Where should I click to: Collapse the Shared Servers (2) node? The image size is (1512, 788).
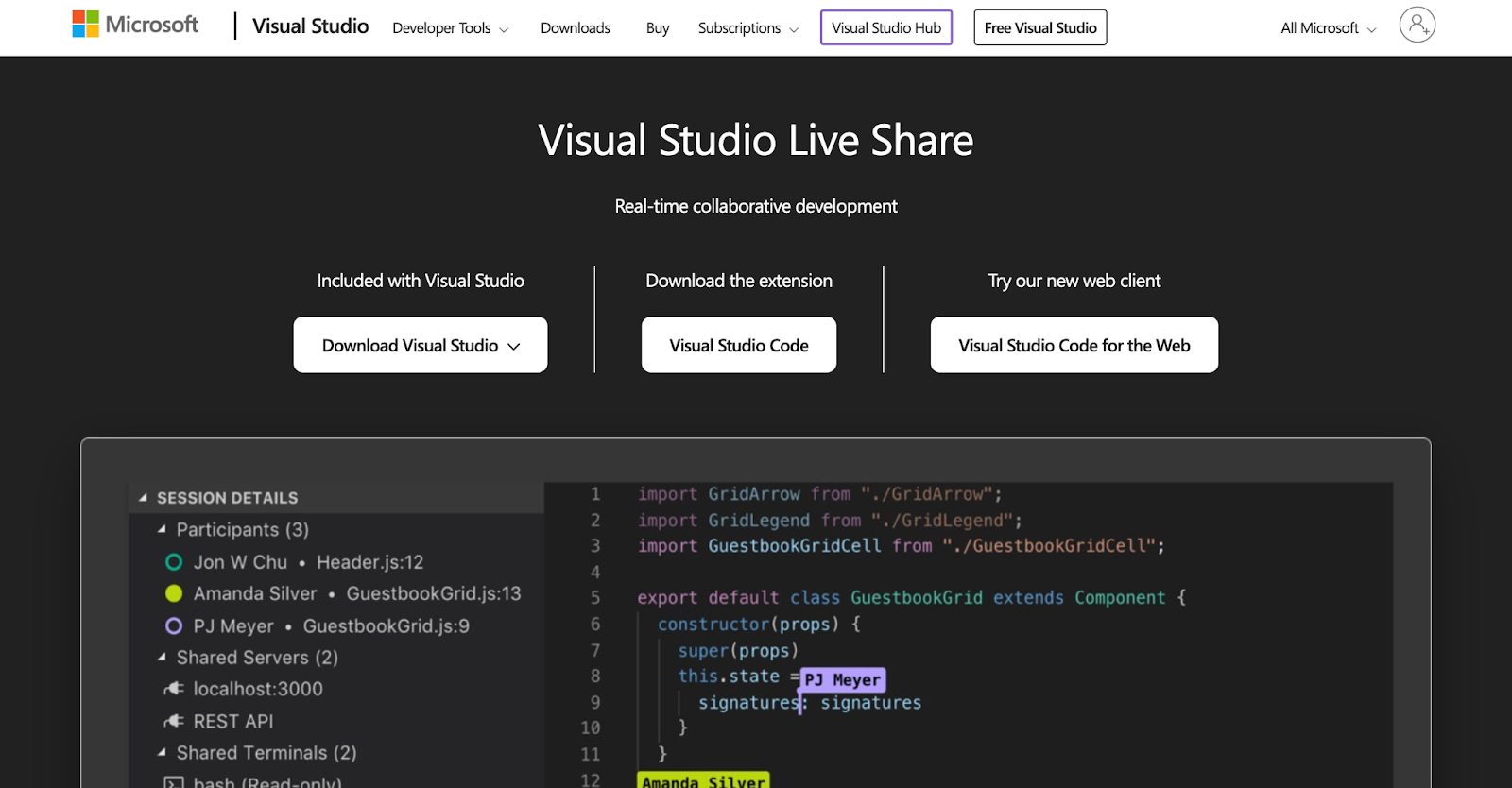pos(162,657)
